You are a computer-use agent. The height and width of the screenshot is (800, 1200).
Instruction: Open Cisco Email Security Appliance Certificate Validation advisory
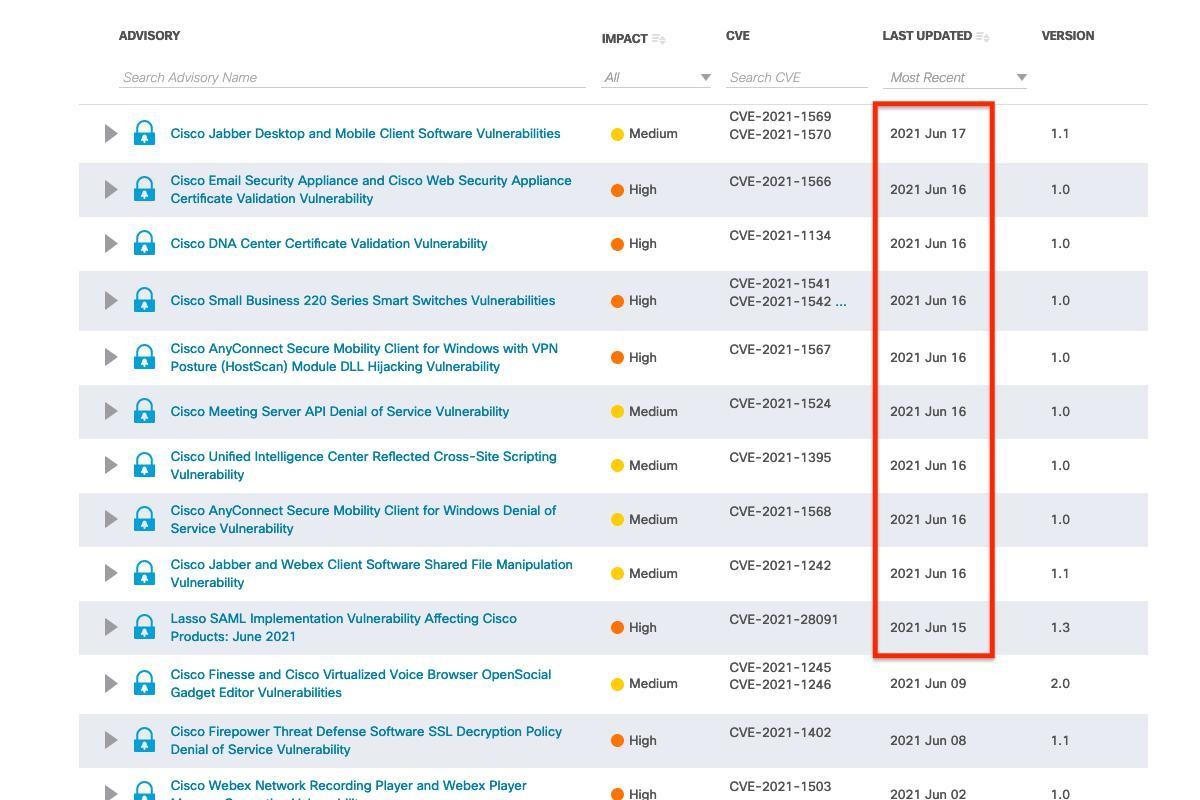click(371, 189)
